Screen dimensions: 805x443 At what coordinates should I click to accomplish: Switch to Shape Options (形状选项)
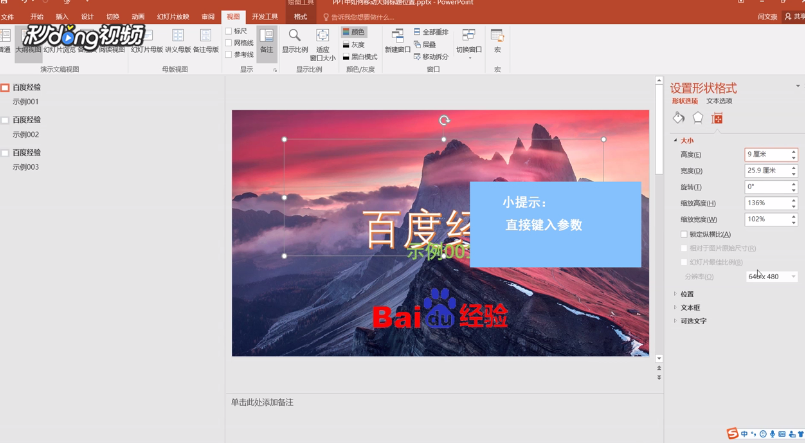685,101
